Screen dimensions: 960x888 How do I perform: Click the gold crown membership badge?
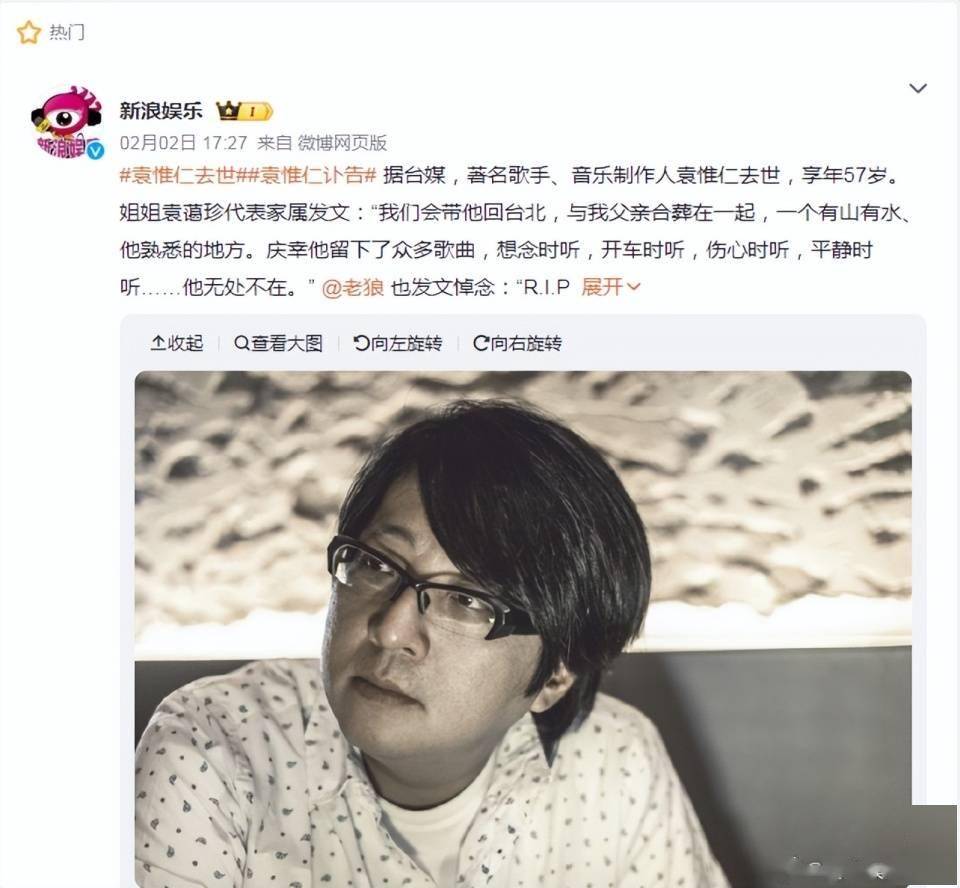(x=244, y=111)
